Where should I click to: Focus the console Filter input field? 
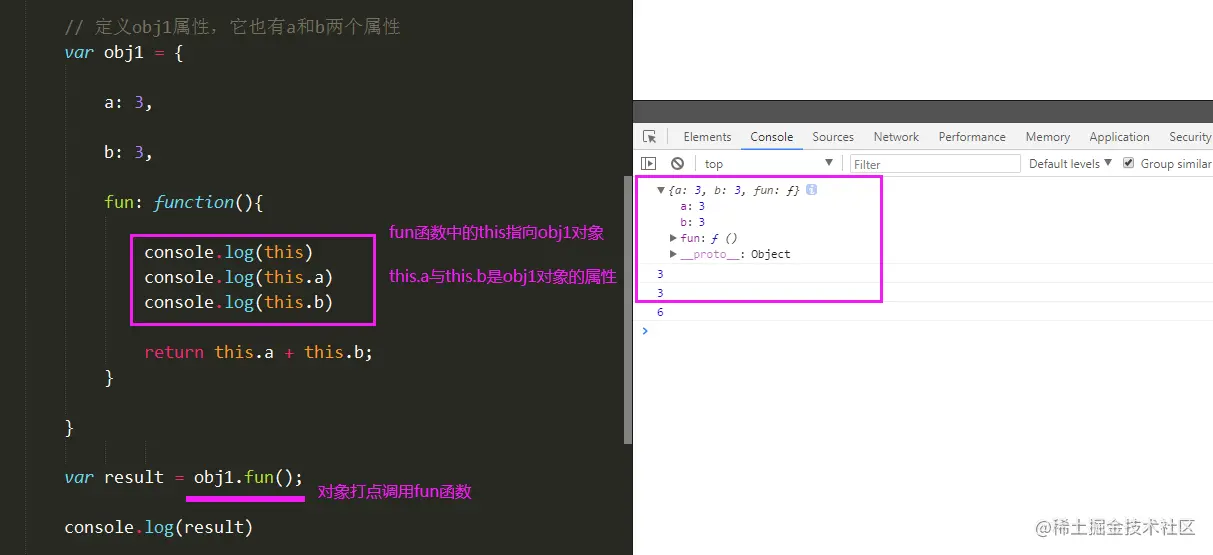point(935,163)
